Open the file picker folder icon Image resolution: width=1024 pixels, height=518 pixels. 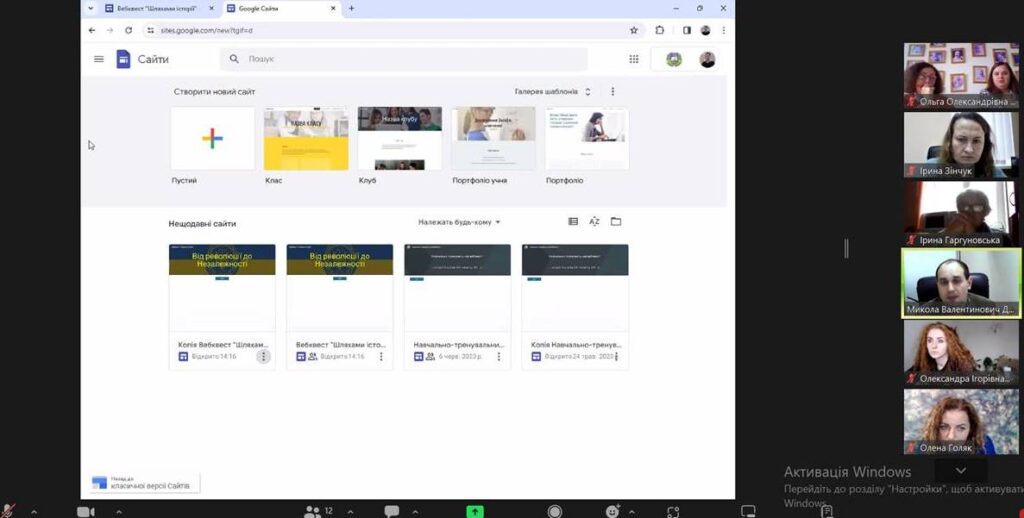616,222
